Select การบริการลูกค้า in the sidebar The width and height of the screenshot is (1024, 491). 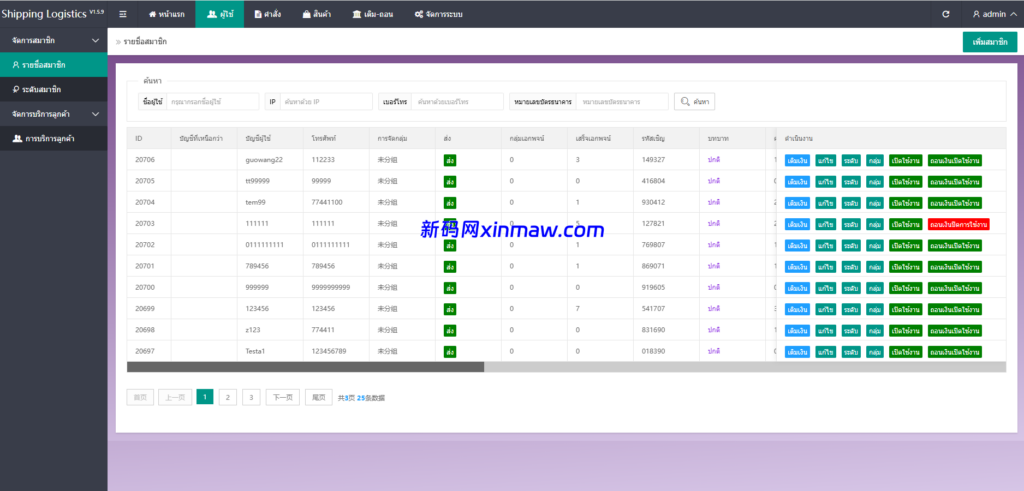click(51, 139)
